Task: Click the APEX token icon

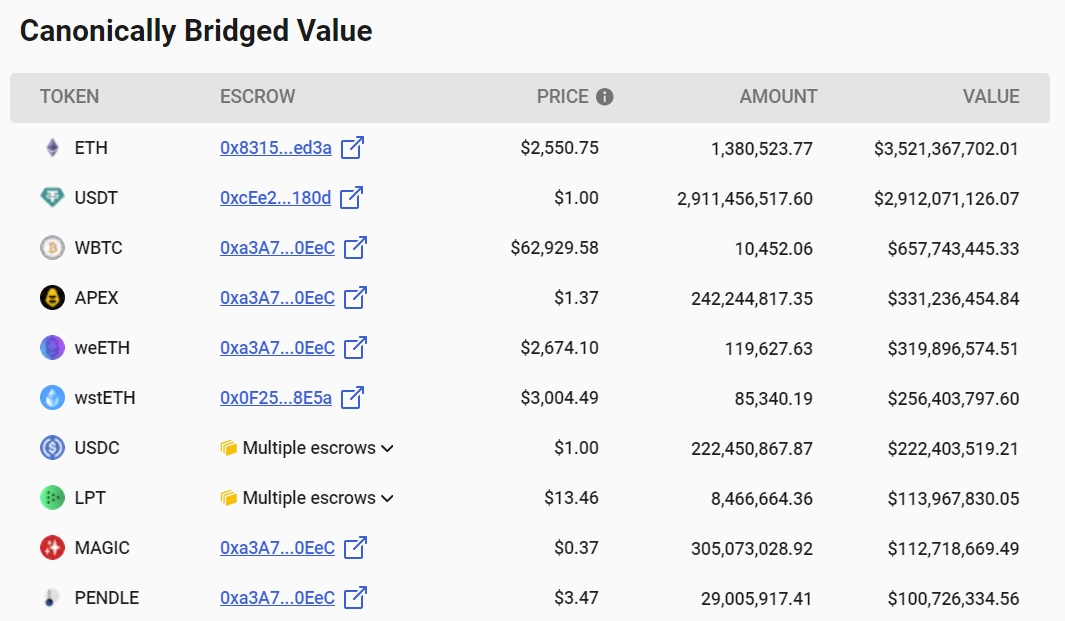Action: coord(52,298)
